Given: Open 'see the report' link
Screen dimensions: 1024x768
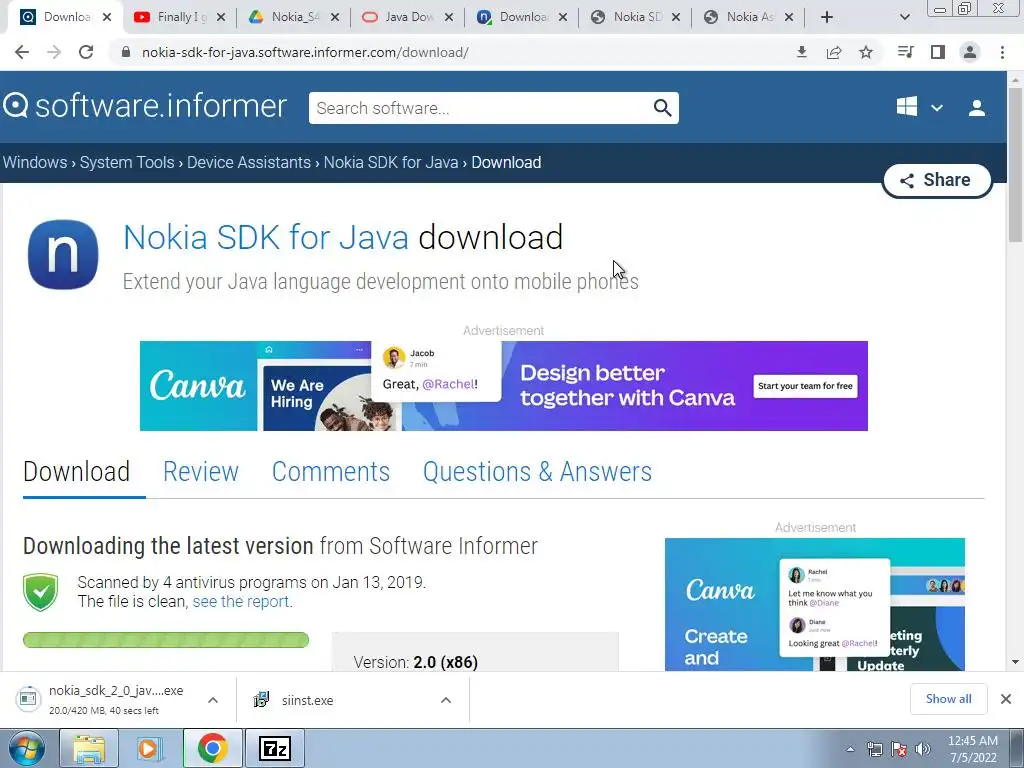Looking at the screenshot, I should [x=242, y=601].
